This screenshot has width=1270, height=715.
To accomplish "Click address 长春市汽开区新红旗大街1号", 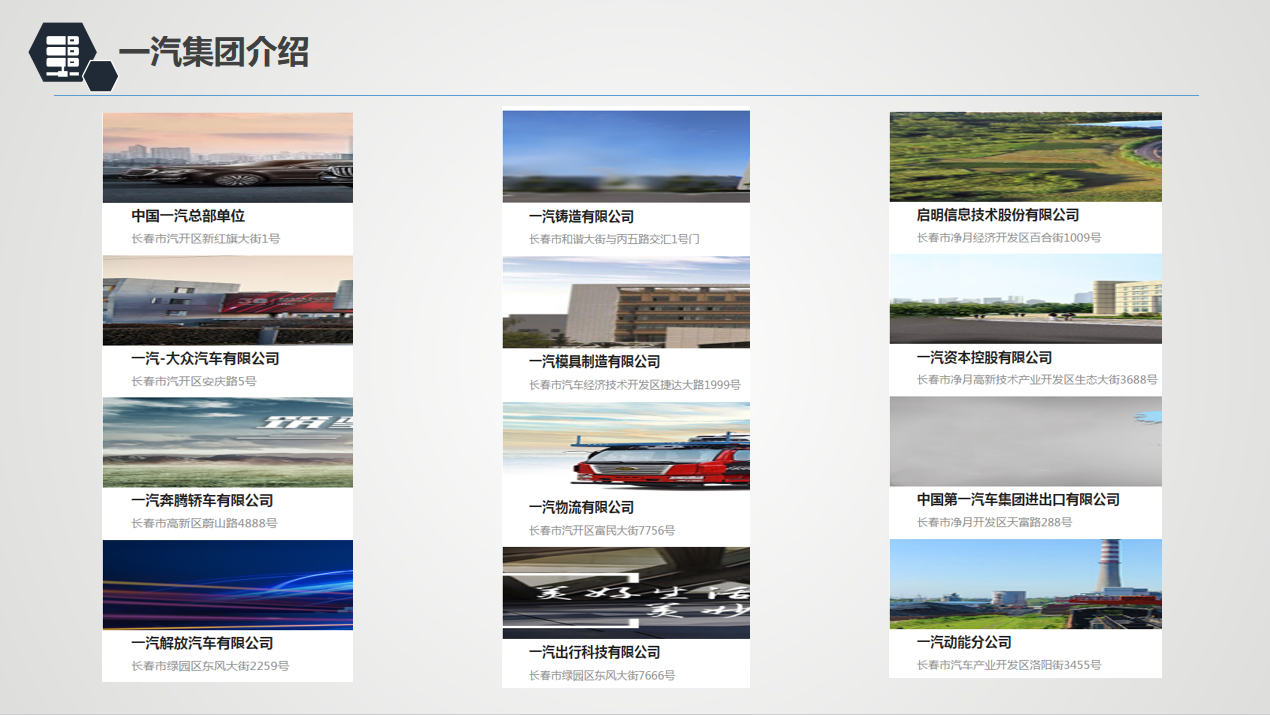I will click(x=205, y=239).
